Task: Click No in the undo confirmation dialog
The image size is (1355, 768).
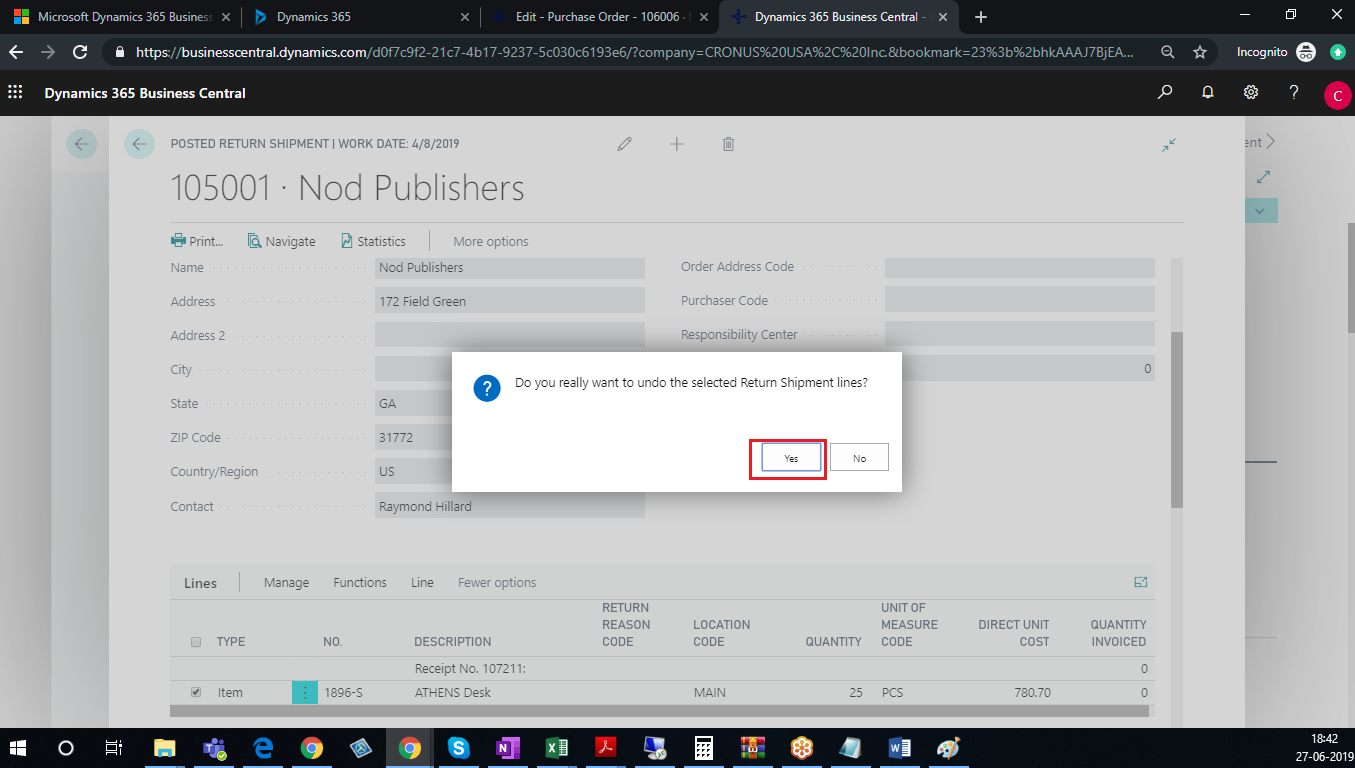Action: tap(859, 457)
